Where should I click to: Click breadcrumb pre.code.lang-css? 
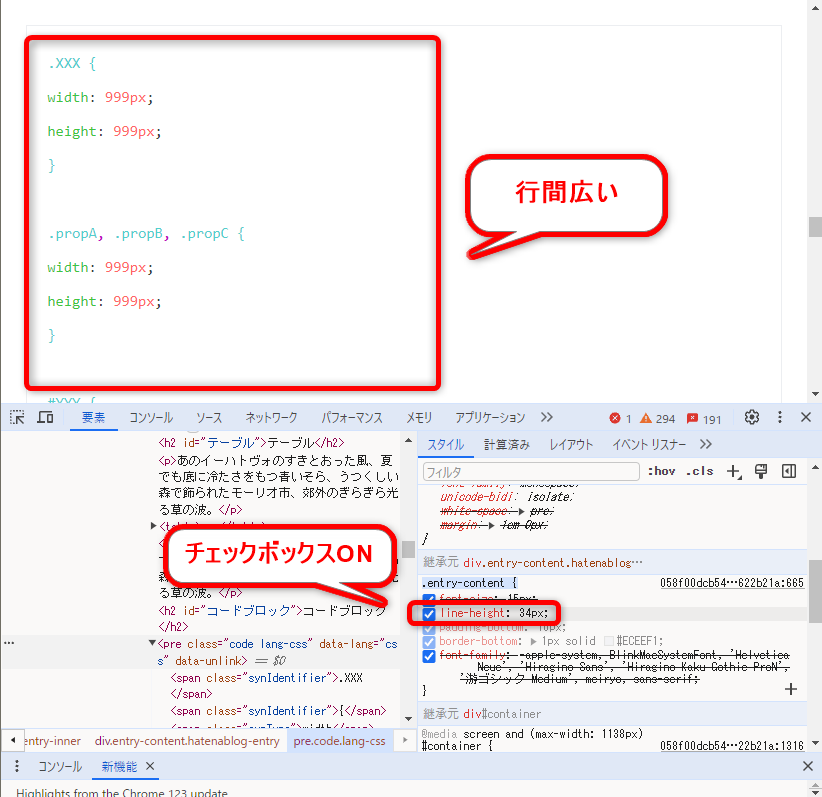coord(339,741)
